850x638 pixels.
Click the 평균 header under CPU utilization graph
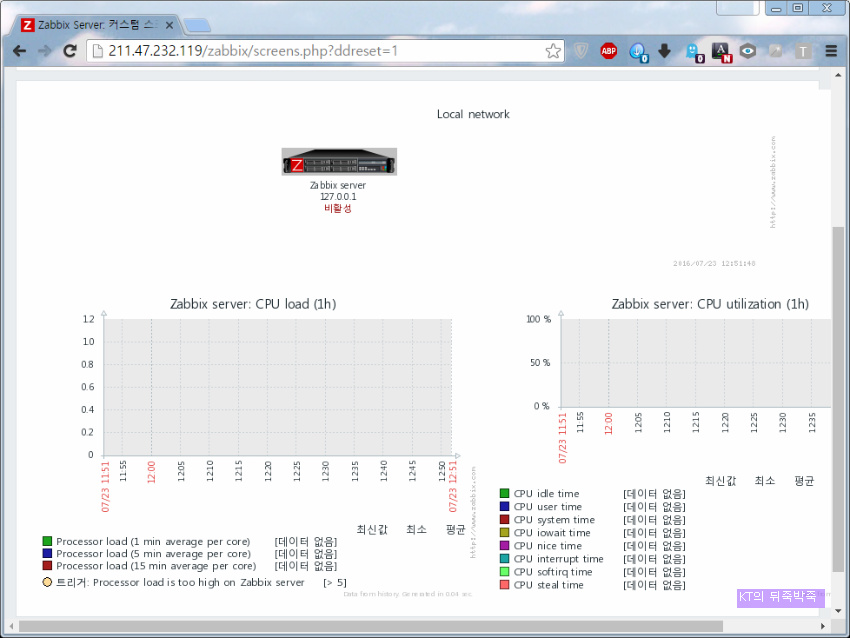[x=804, y=481]
